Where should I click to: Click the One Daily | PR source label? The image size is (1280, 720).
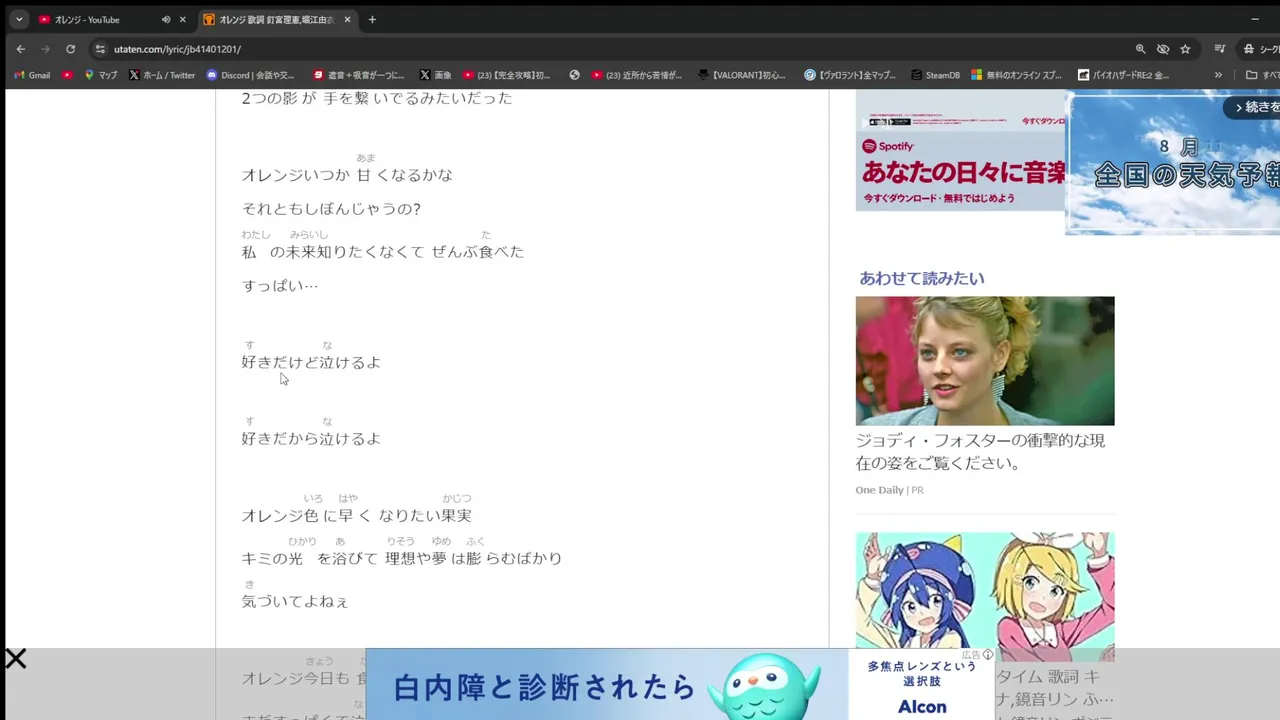tap(889, 490)
